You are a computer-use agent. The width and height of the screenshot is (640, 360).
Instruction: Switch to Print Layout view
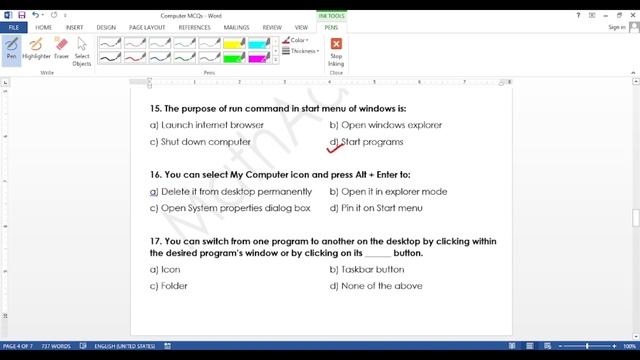point(529,346)
